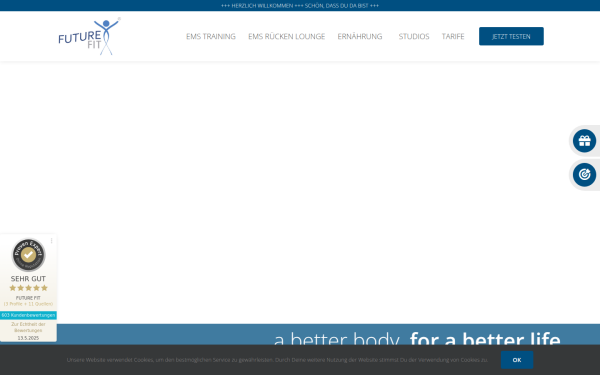Image resolution: width=600 pixels, height=375 pixels.
Task: Open the ProvenExpert widget three-dot menu
Action: pyautogui.click(x=52, y=241)
